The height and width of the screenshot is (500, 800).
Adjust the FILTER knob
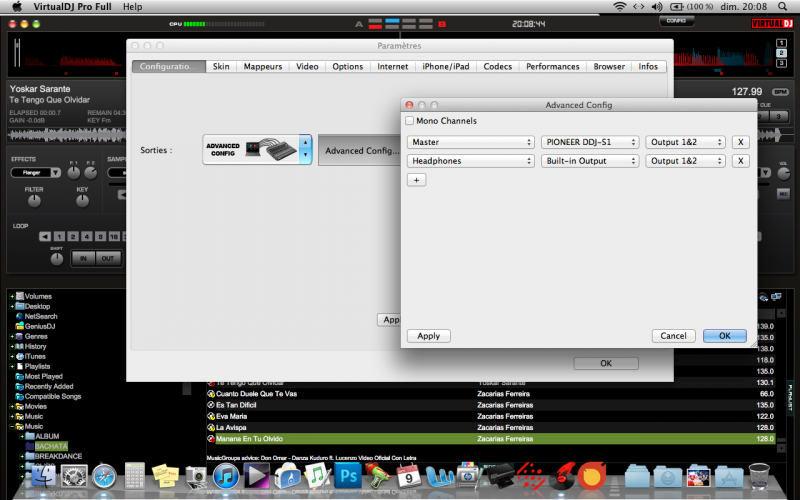(x=34, y=201)
